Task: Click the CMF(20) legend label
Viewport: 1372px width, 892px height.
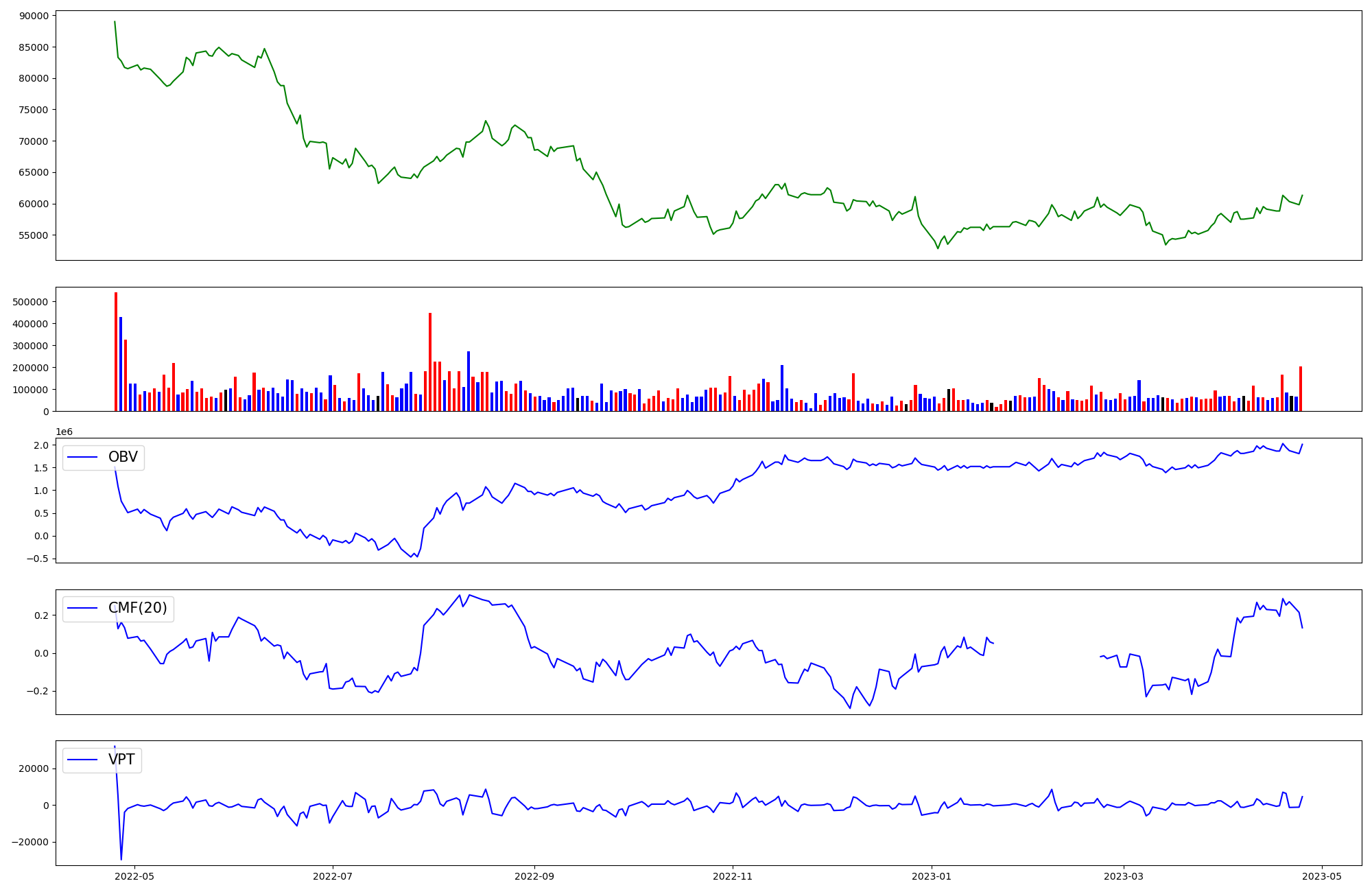Action: [x=138, y=609]
